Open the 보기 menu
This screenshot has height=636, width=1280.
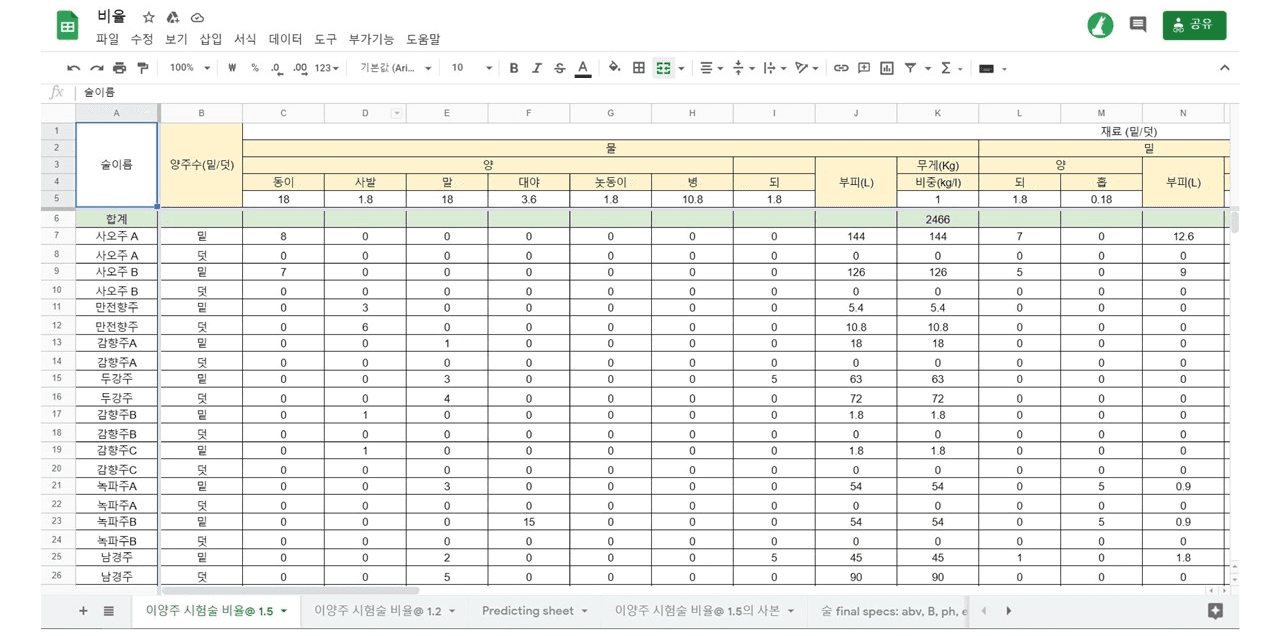[176, 39]
